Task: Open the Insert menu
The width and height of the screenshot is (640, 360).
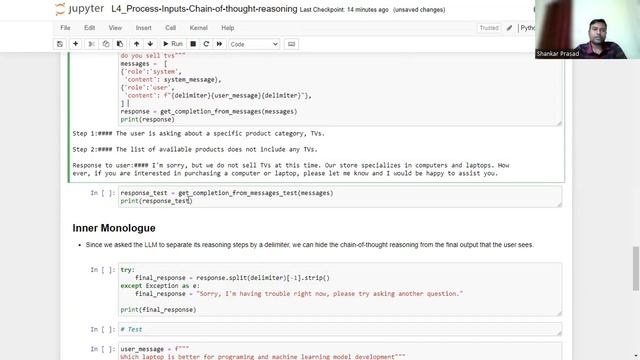Action: [x=143, y=28]
